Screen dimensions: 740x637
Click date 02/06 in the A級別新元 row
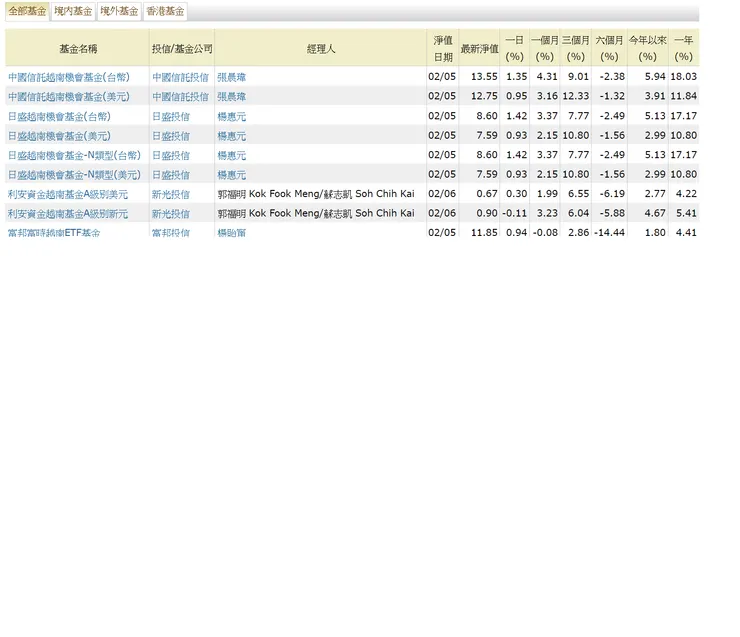[x=442, y=213]
